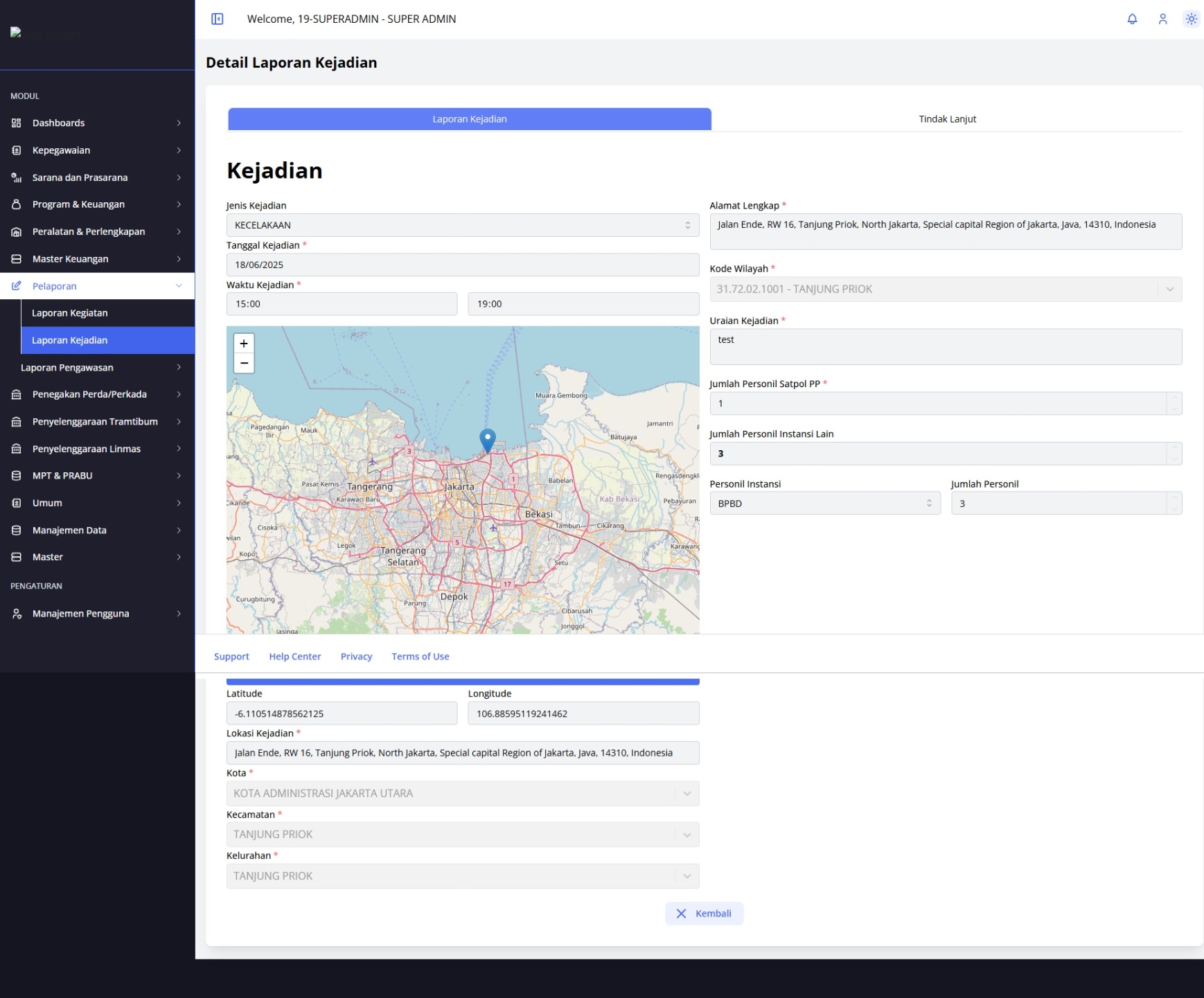Image resolution: width=1204 pixels, height=998 pixels.
Task: Open the user profile icon
Action: point(1162,19)
